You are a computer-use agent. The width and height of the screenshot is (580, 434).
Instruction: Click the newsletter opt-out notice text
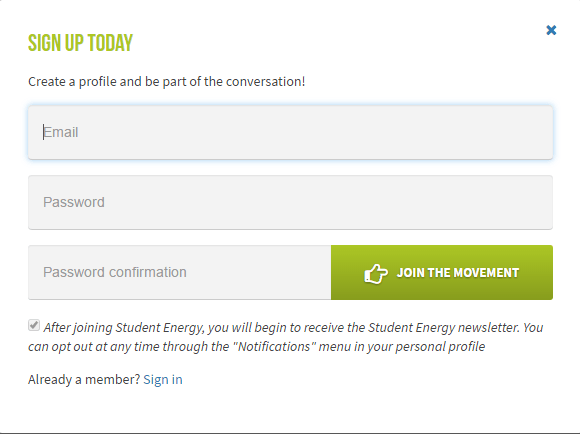click(x=286, y=337)
